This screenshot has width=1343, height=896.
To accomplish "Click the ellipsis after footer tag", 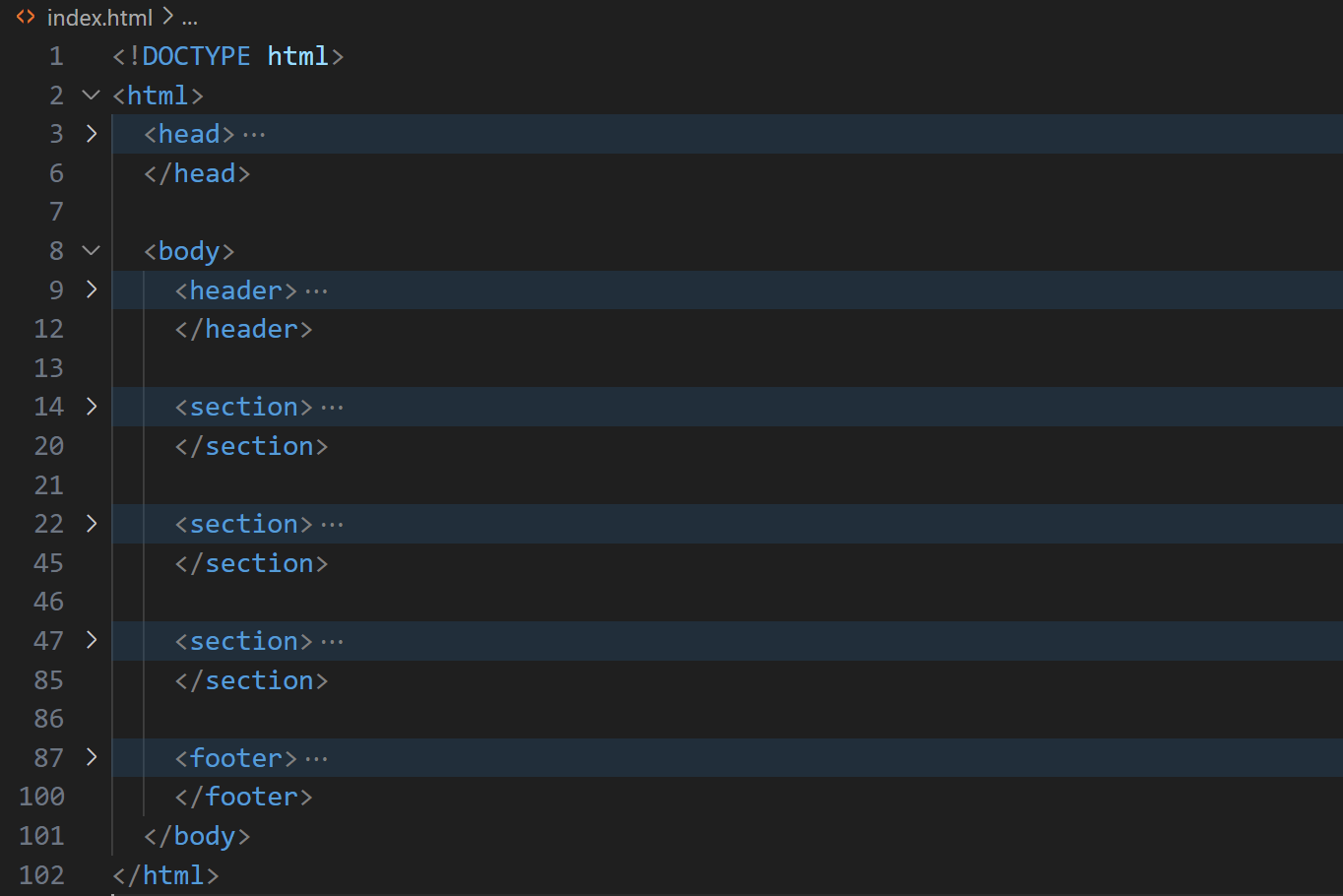I will click(316, 759).
